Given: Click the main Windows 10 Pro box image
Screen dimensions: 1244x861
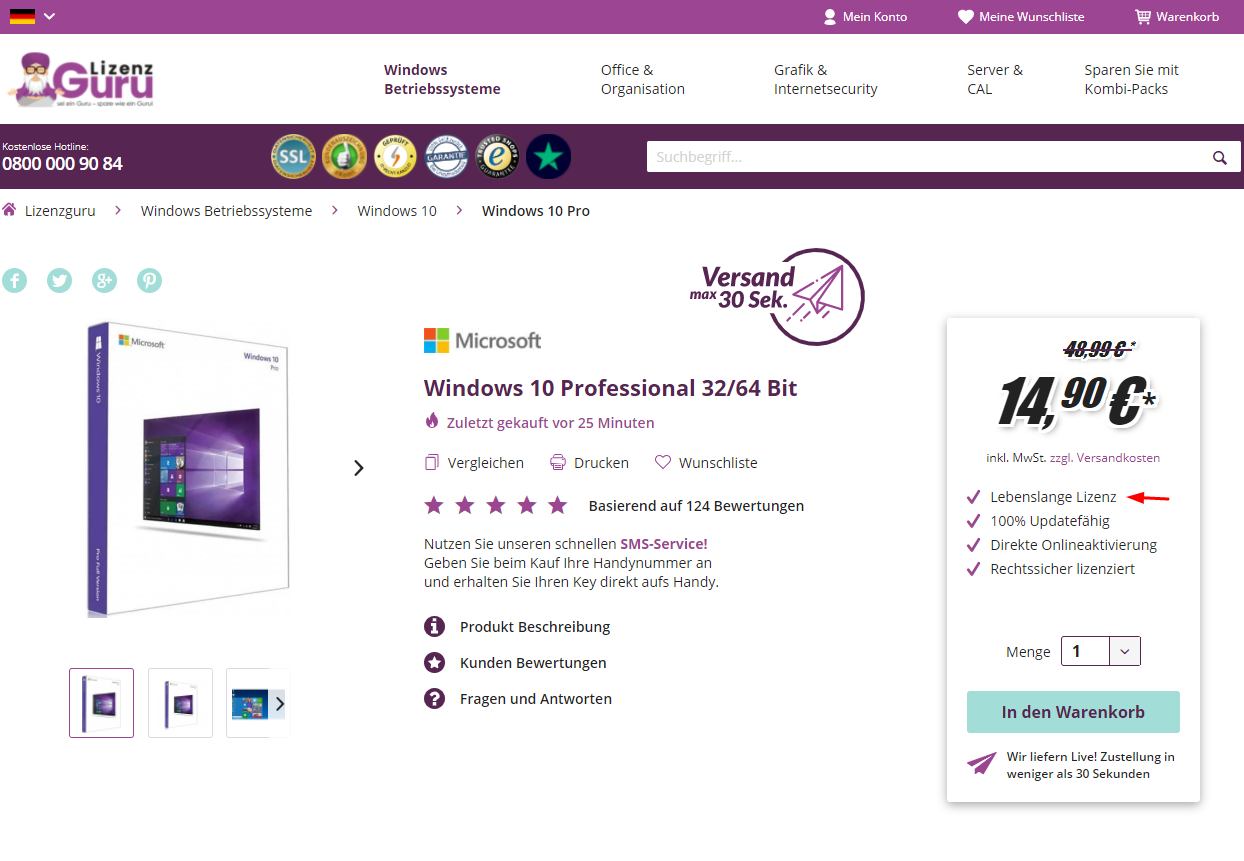Looking at the screenshot, I should click(188, 468).
